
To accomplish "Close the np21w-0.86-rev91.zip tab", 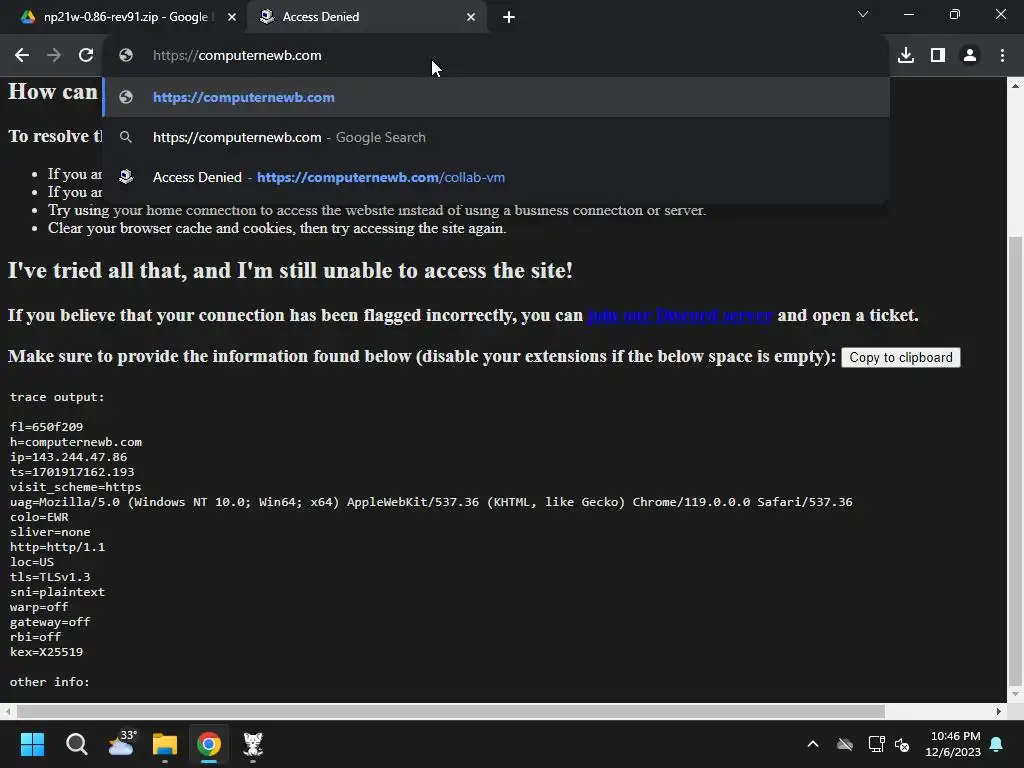I will point(232,17).
